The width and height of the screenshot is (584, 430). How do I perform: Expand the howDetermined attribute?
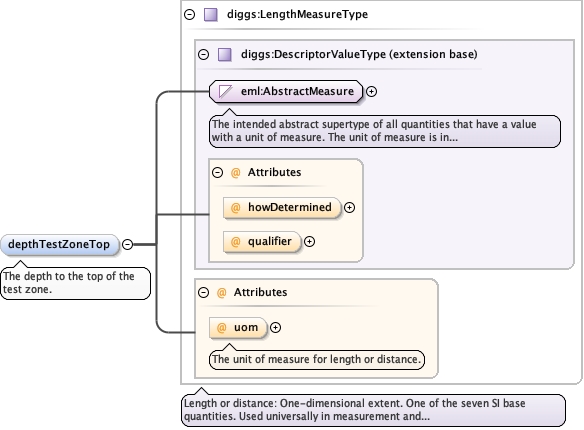coord(349,207)
